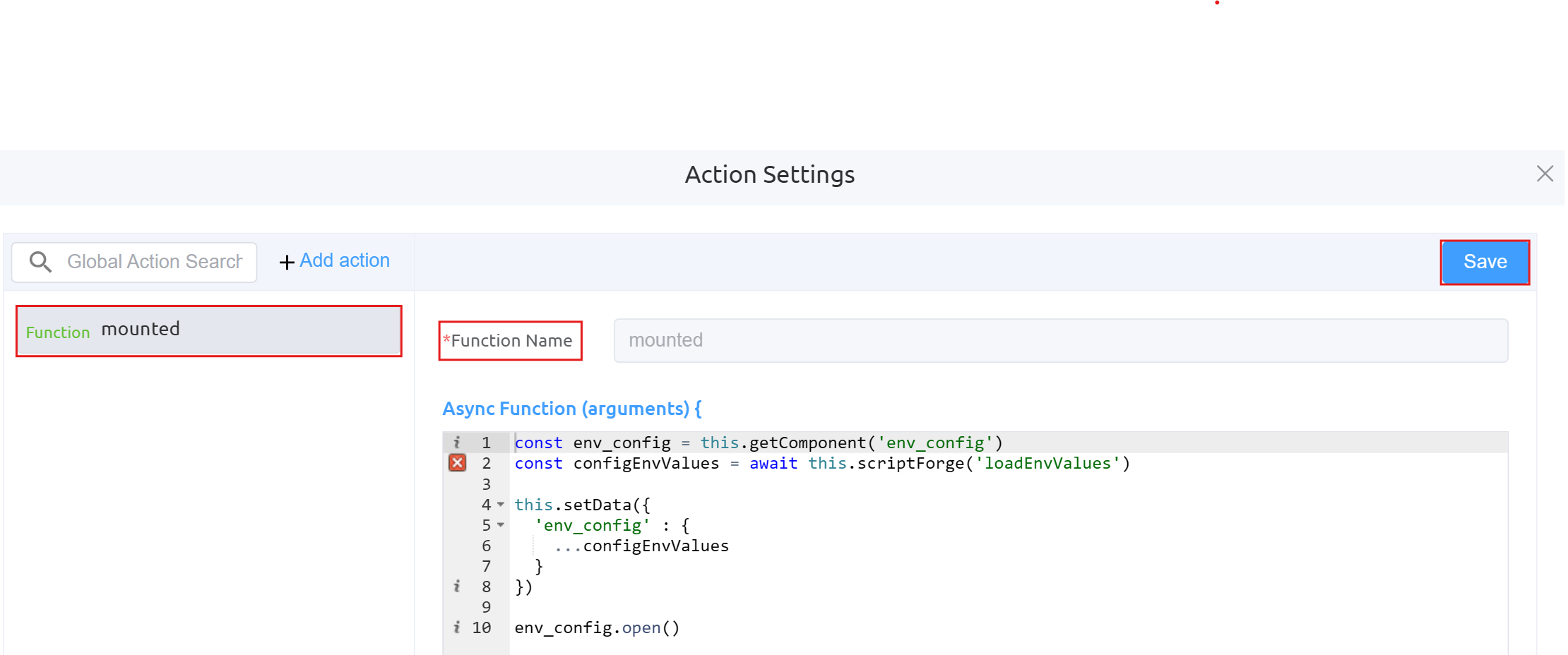
Task: Click the magnifier icon in Global Action Search
Action: (x=40, y=262)
